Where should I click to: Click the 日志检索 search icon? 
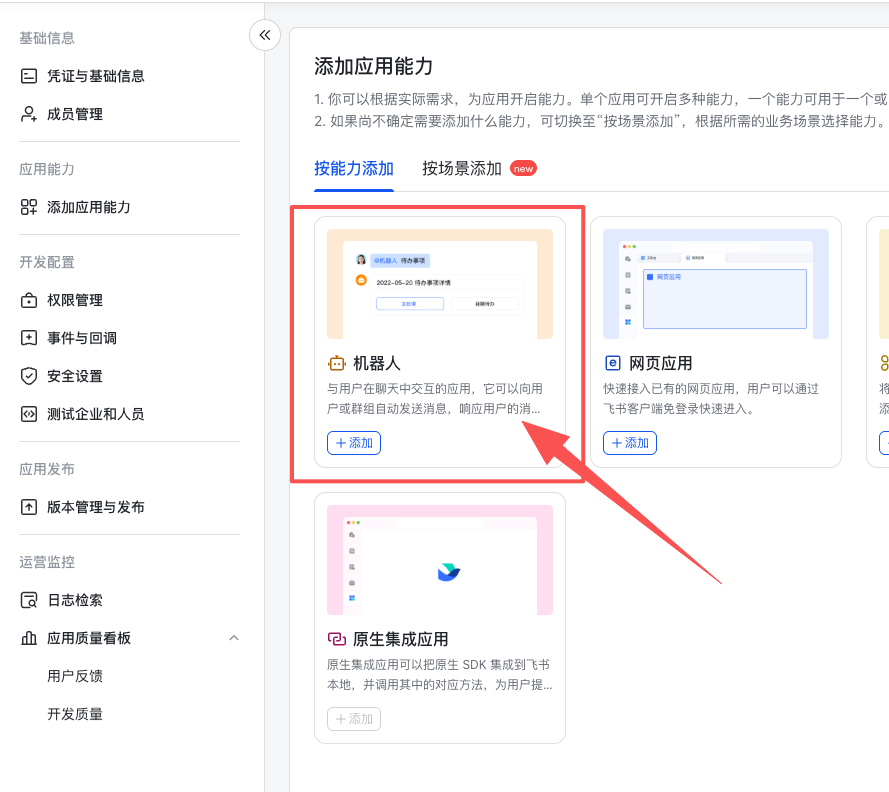pyautogui.click(x=29, y=600)
